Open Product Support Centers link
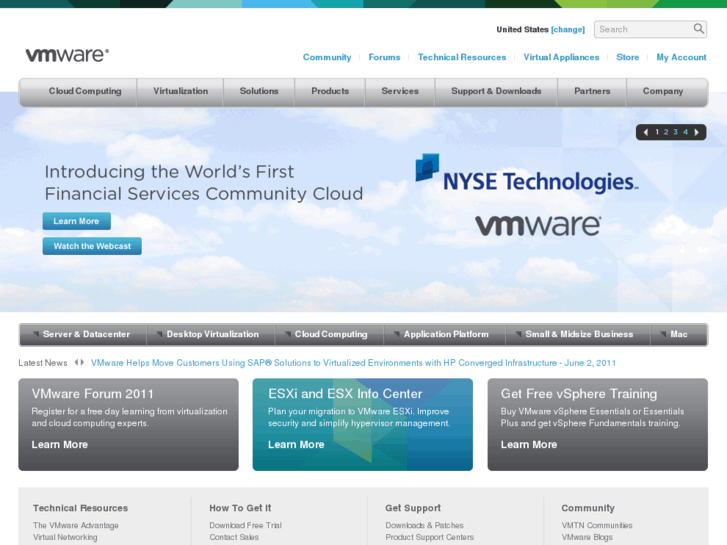This screenshot has width=727, height=545. (429, 537)
